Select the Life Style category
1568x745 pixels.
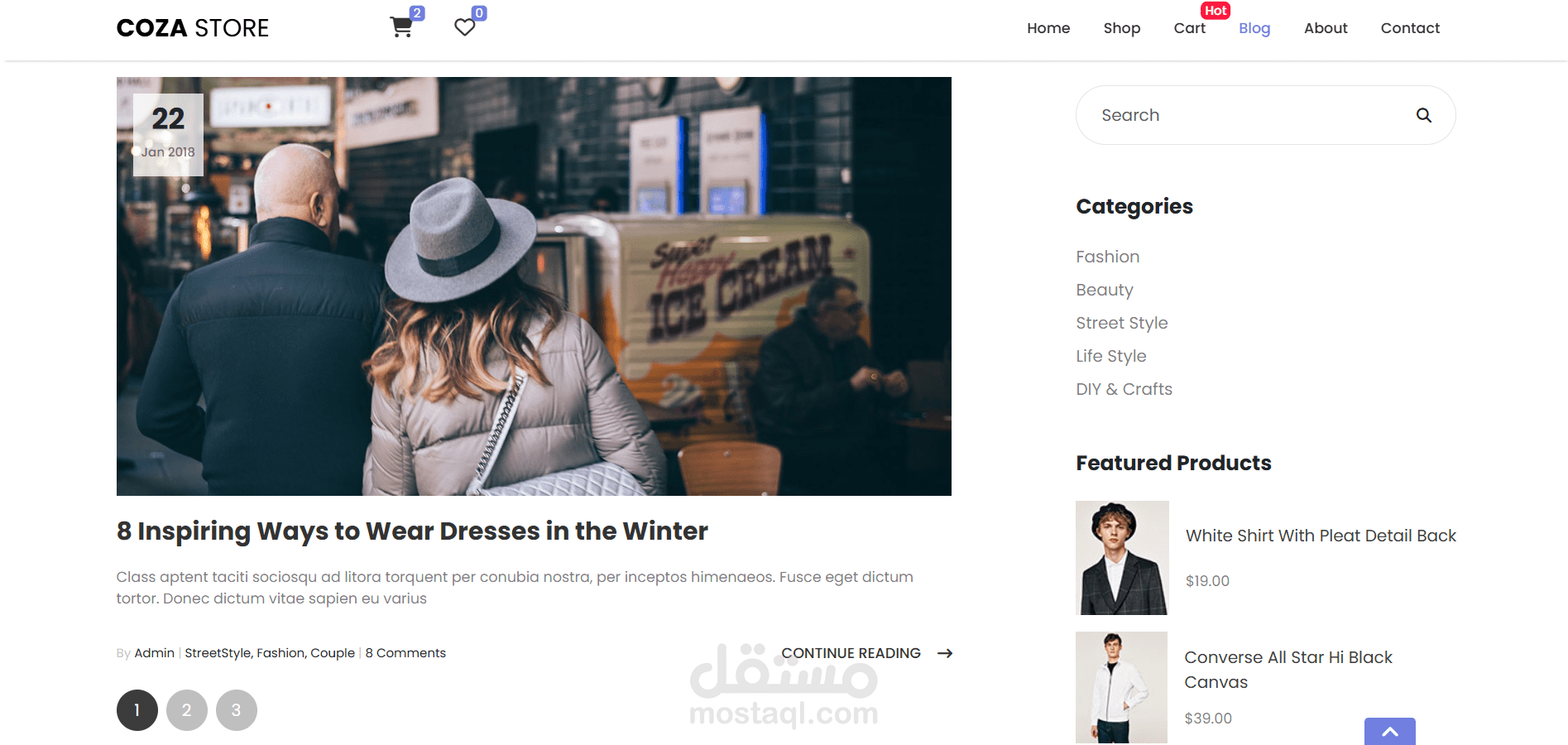coord(1111,356)
